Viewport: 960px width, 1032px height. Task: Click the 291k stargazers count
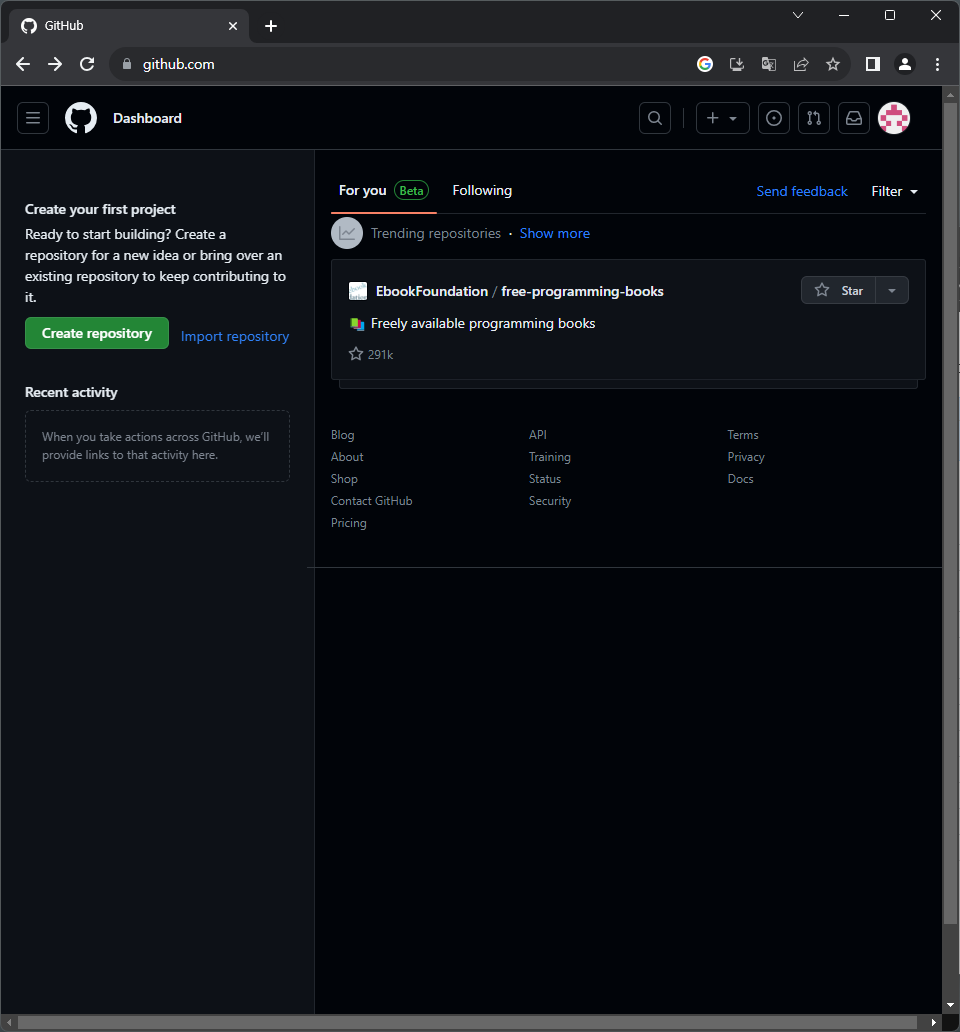pos(371,354)
